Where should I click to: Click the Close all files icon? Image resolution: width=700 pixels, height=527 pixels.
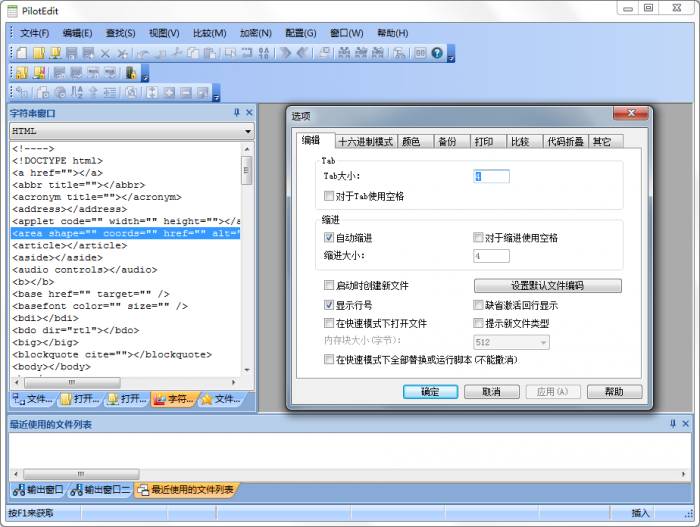pos(122,54)
